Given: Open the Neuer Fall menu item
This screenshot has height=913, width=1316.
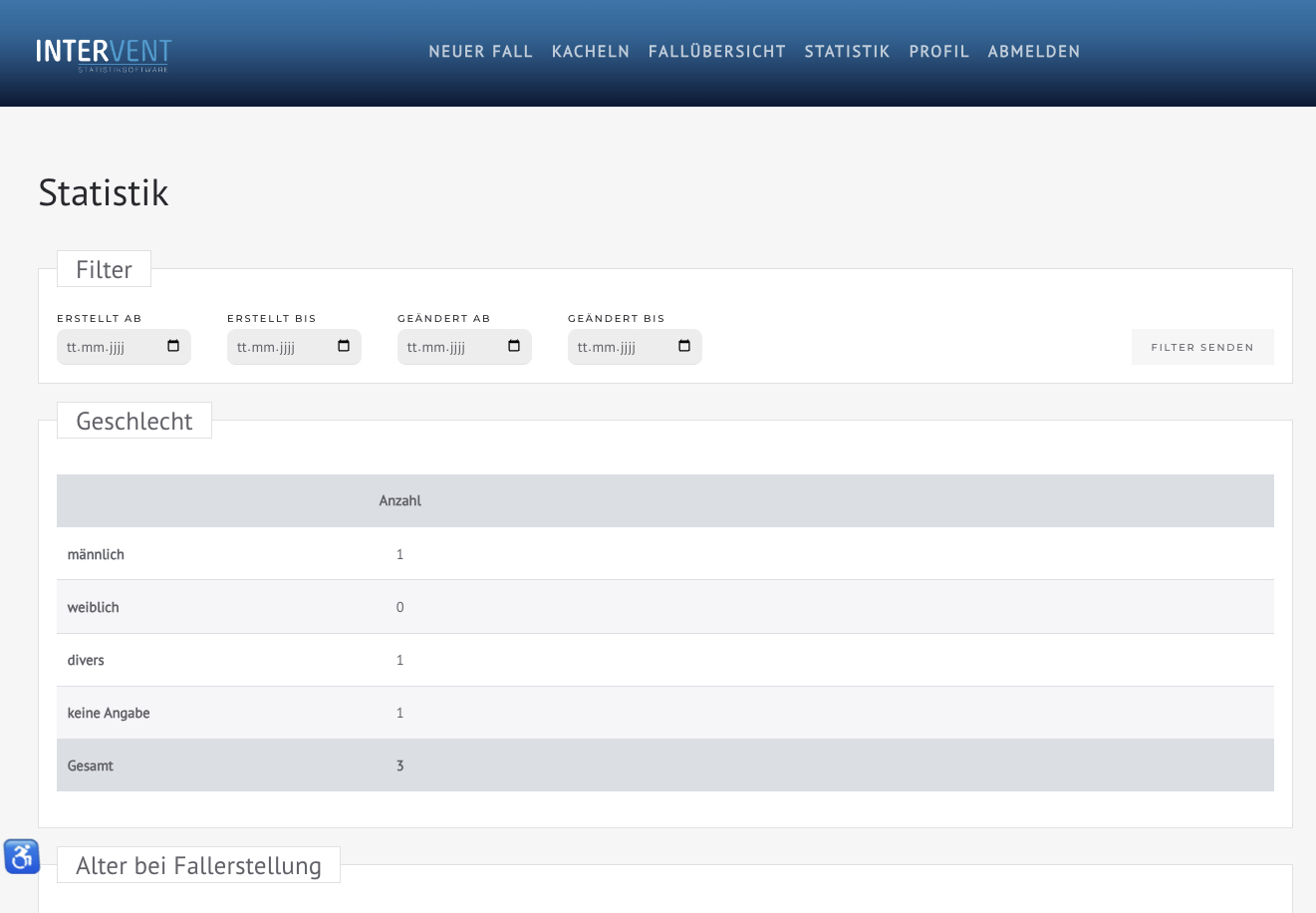Looking at the screenshot, I should click(x=480, y=52).
